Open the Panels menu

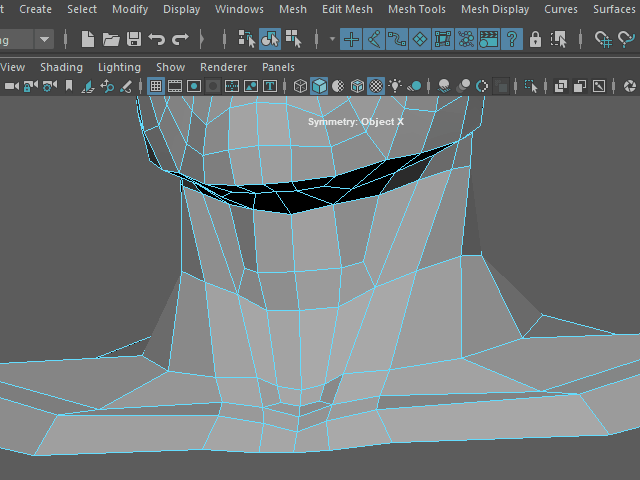point(278,67)
